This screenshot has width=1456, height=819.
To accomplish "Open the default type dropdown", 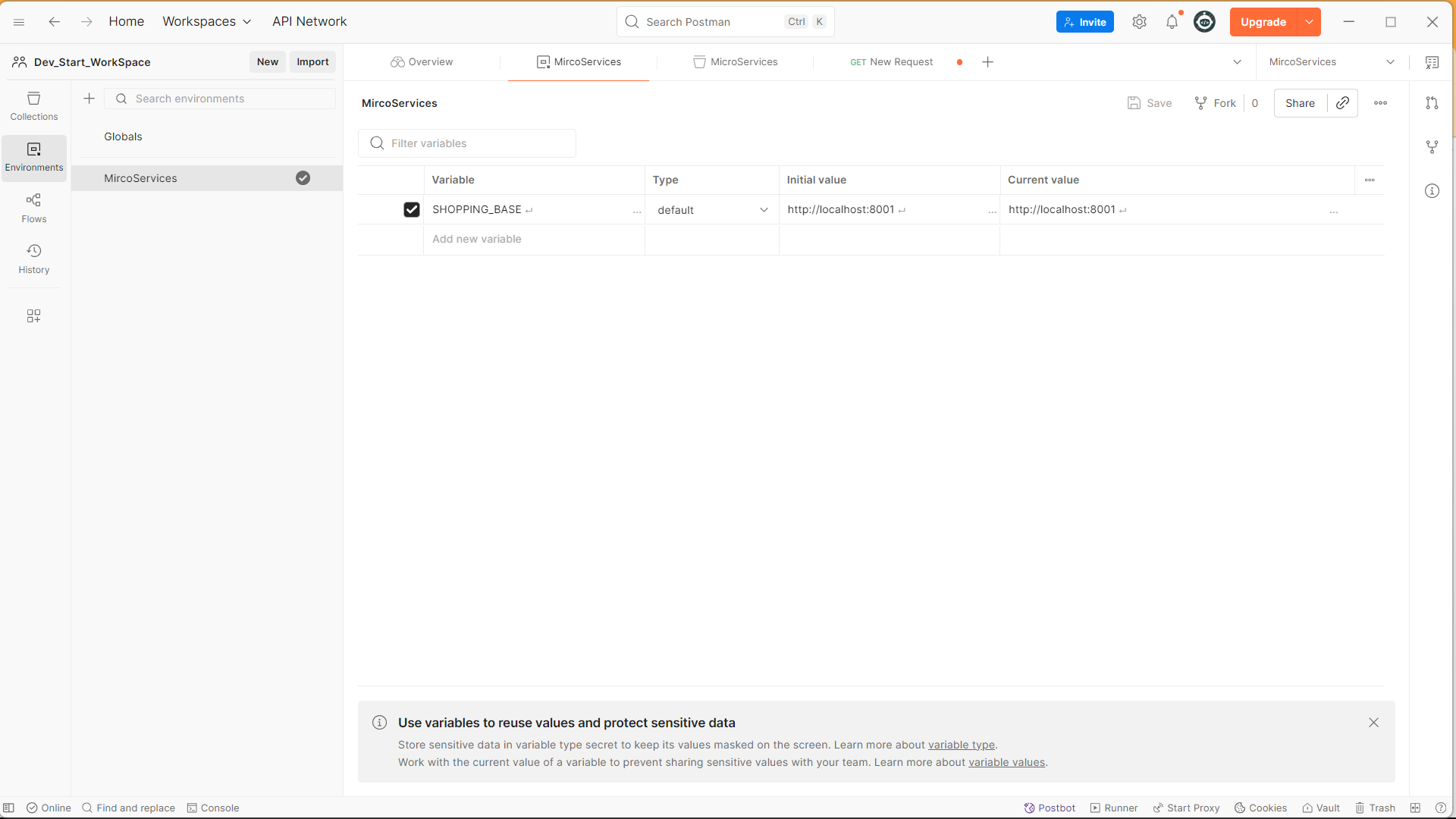I will point(712,210).
